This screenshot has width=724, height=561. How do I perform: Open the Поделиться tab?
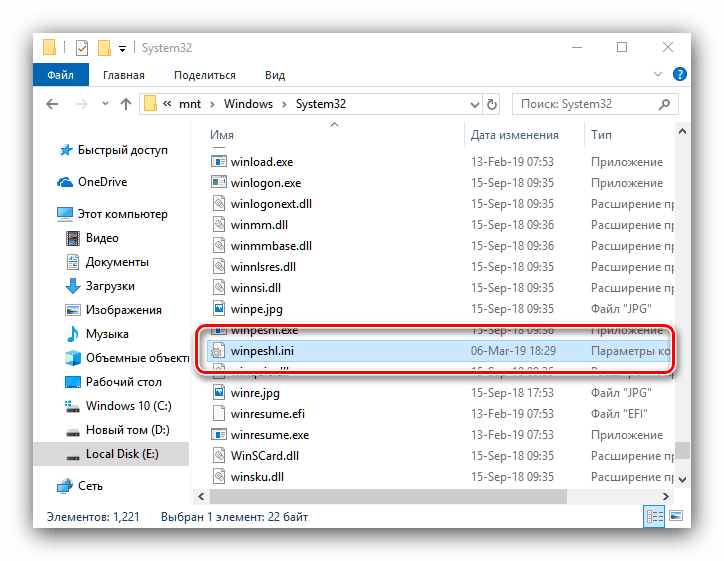[205, 75]
